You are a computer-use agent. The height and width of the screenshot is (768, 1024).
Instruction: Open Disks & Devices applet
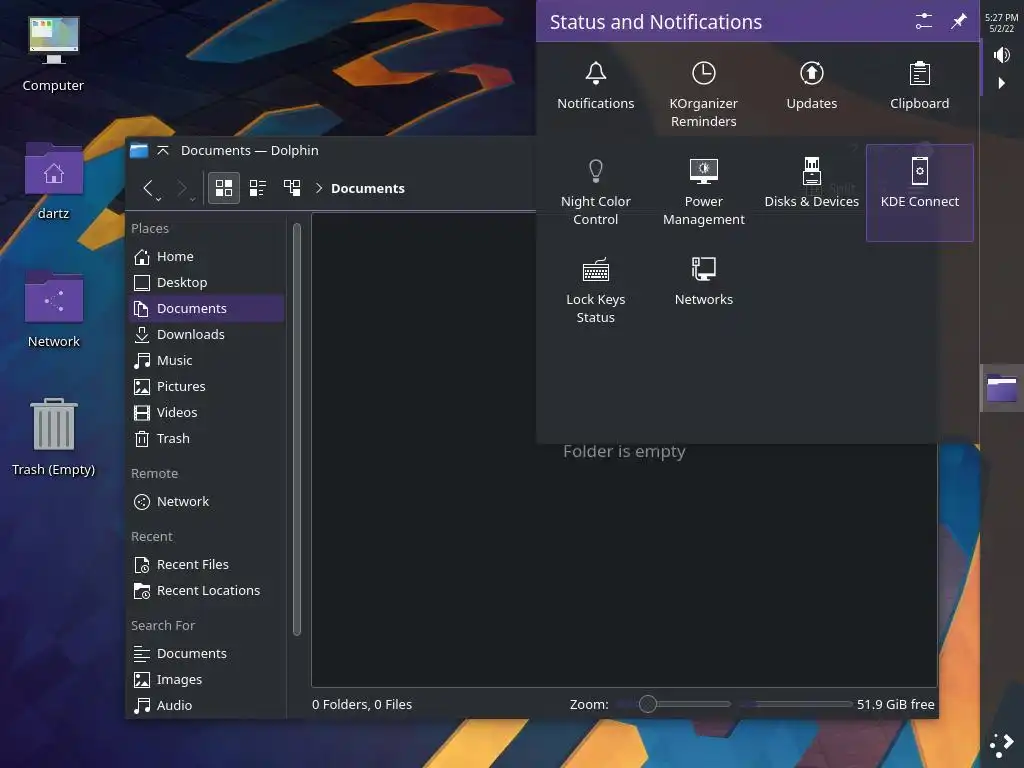(811, 184)
